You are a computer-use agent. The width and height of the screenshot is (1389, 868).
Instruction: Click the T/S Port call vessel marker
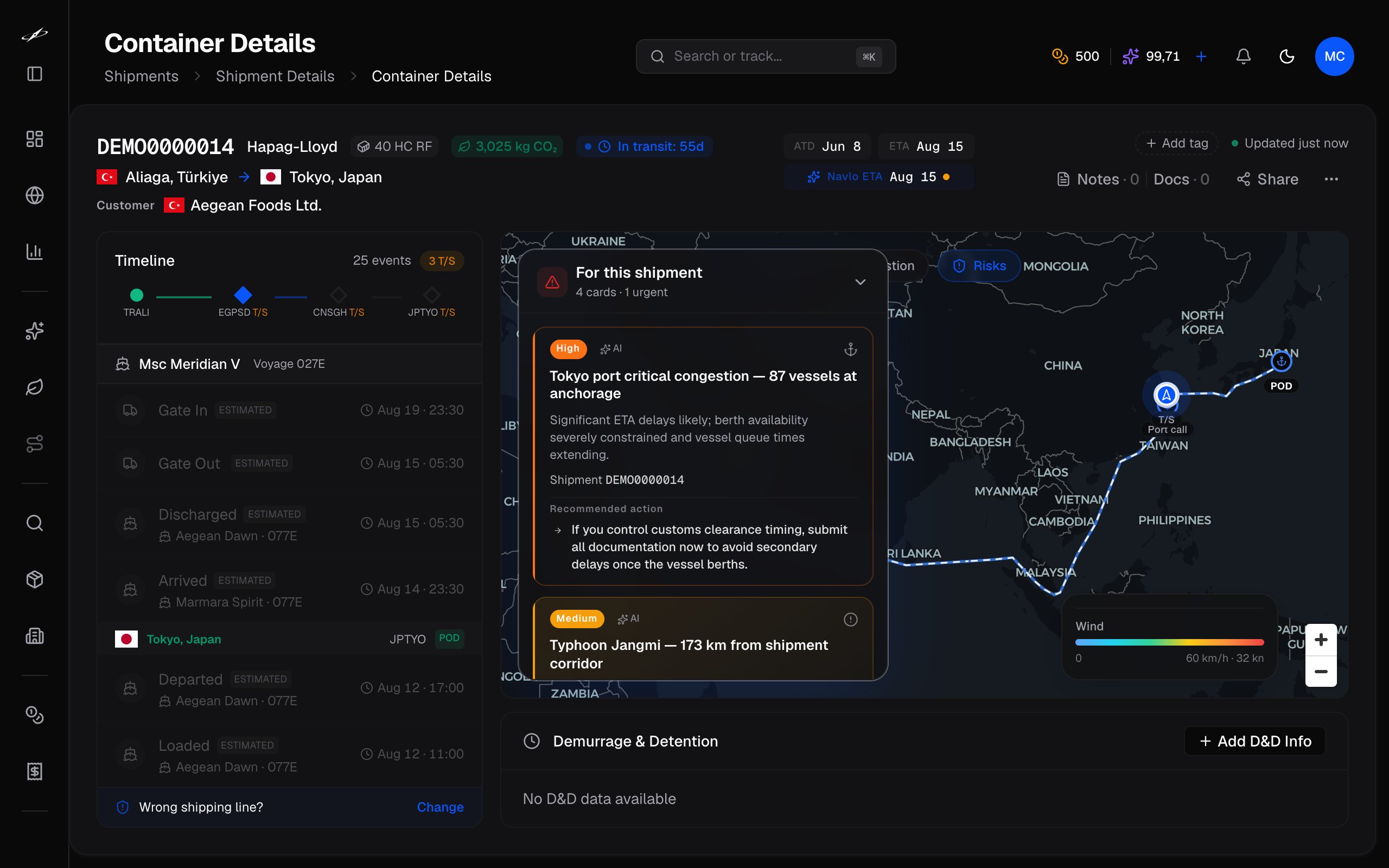click(1167, 395)
